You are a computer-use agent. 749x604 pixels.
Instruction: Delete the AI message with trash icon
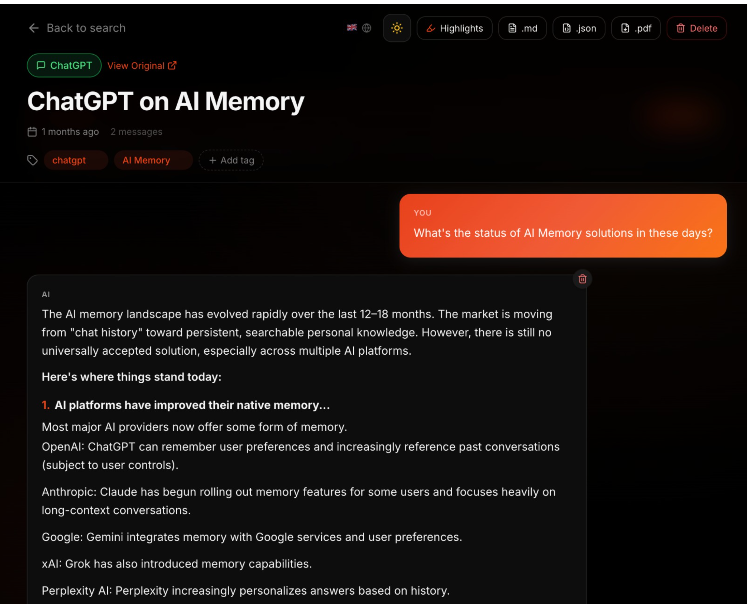(x=582, y=279)
